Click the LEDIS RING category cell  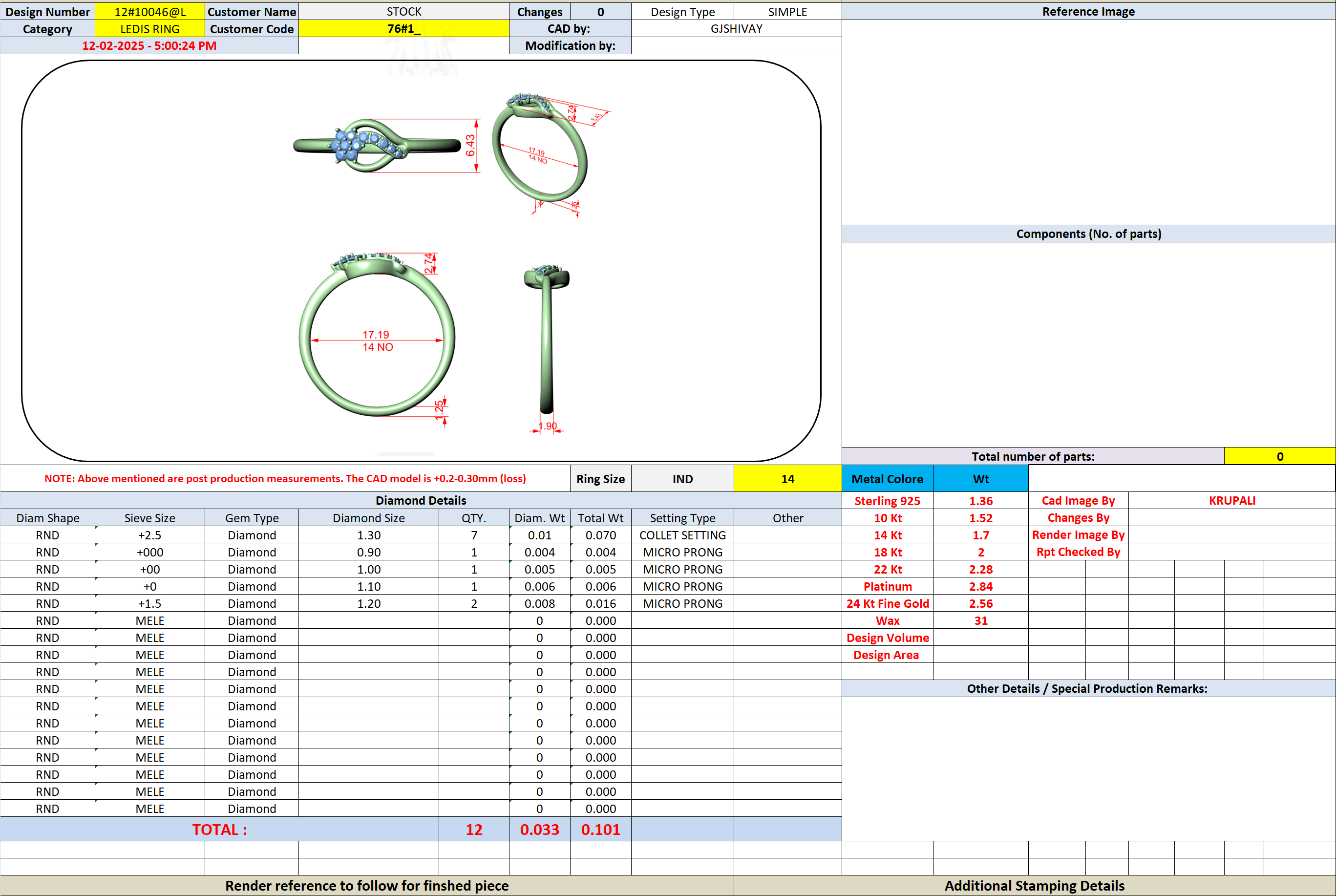pyautogui.click(x=149, y=28)
